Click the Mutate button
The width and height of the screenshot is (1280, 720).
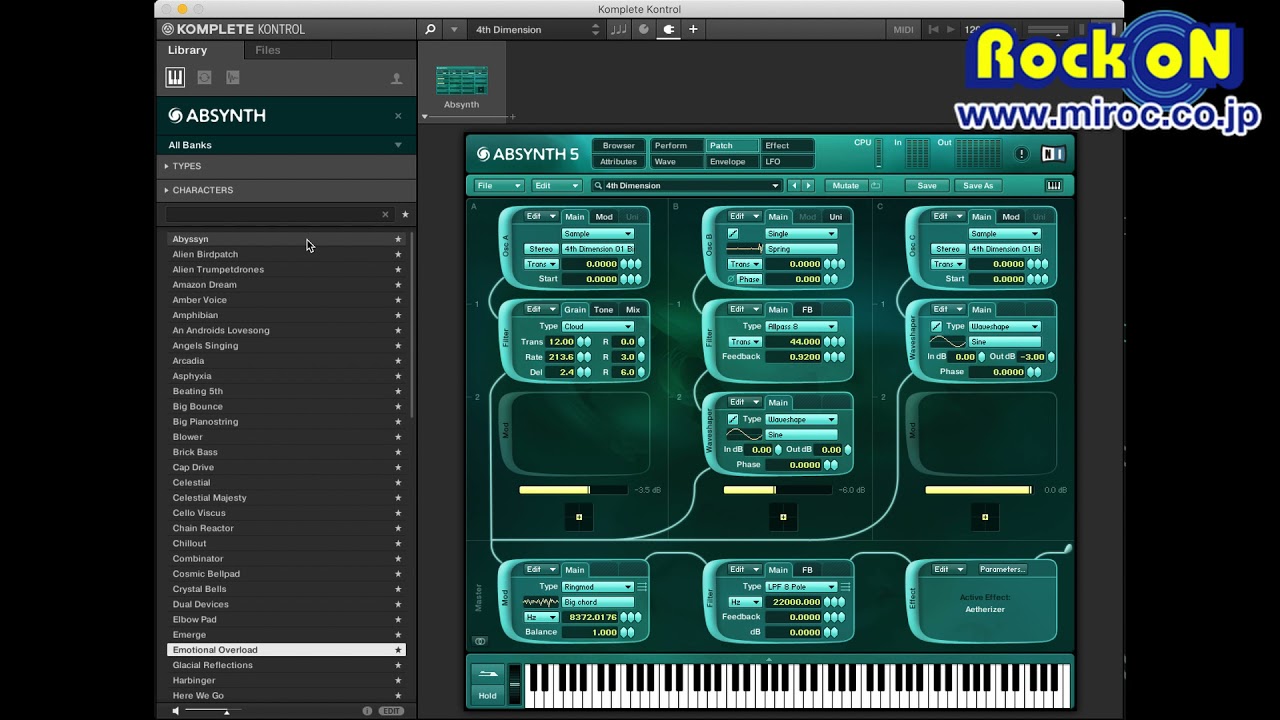(x=846, y=185)
